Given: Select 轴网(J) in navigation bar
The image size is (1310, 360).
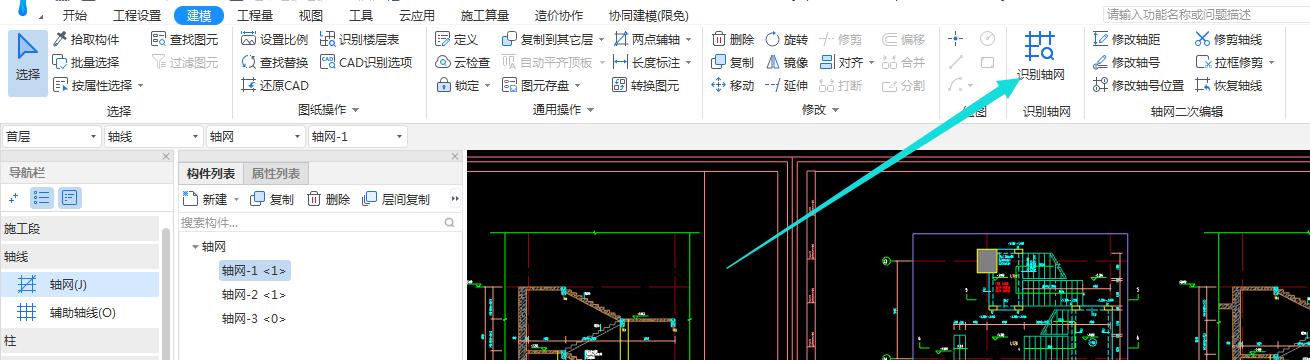Looking at the screenshot, I should pos(79,284).
